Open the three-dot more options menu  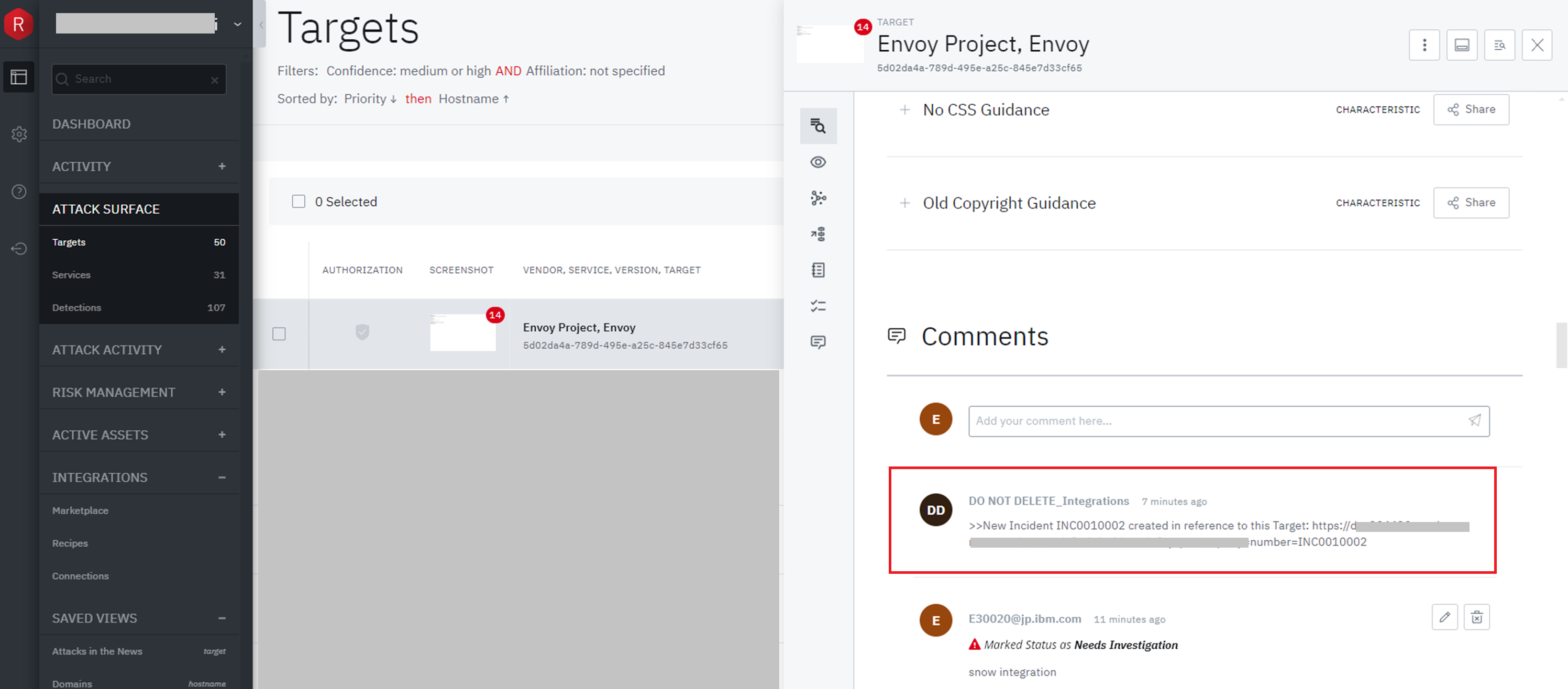click(x=1424, y=45)
